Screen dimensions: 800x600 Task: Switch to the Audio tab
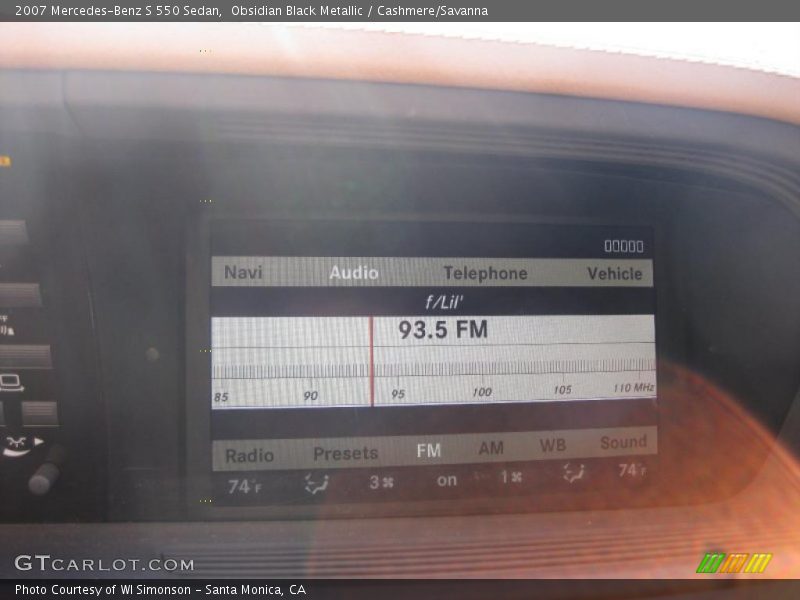click(354, 271)
